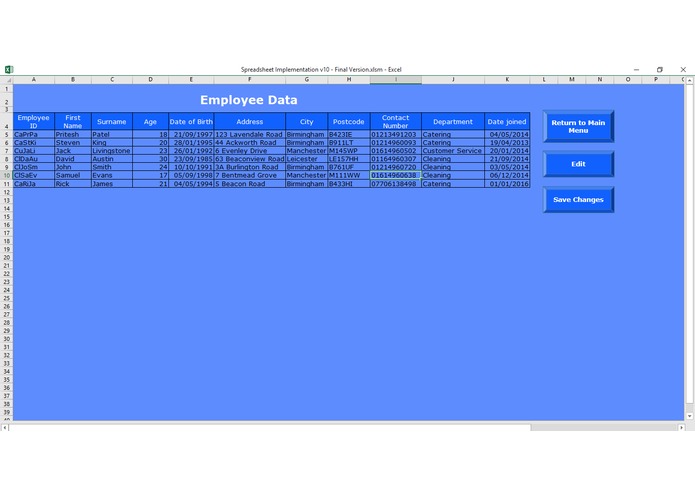Click the Save Changes button

[x=578, y=200]
